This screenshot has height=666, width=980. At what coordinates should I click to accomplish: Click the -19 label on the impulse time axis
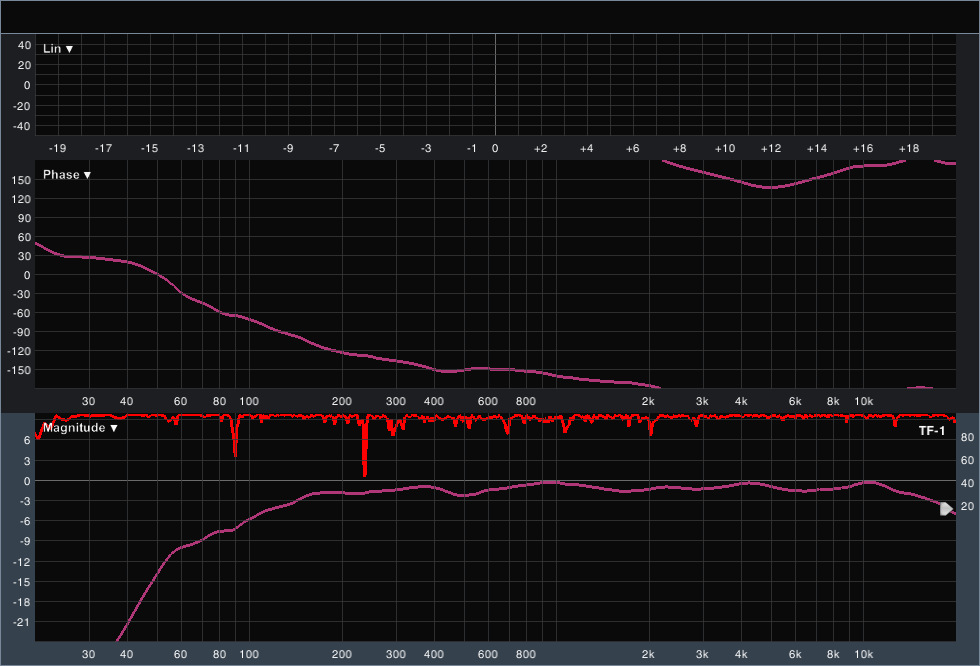point(58,149)
